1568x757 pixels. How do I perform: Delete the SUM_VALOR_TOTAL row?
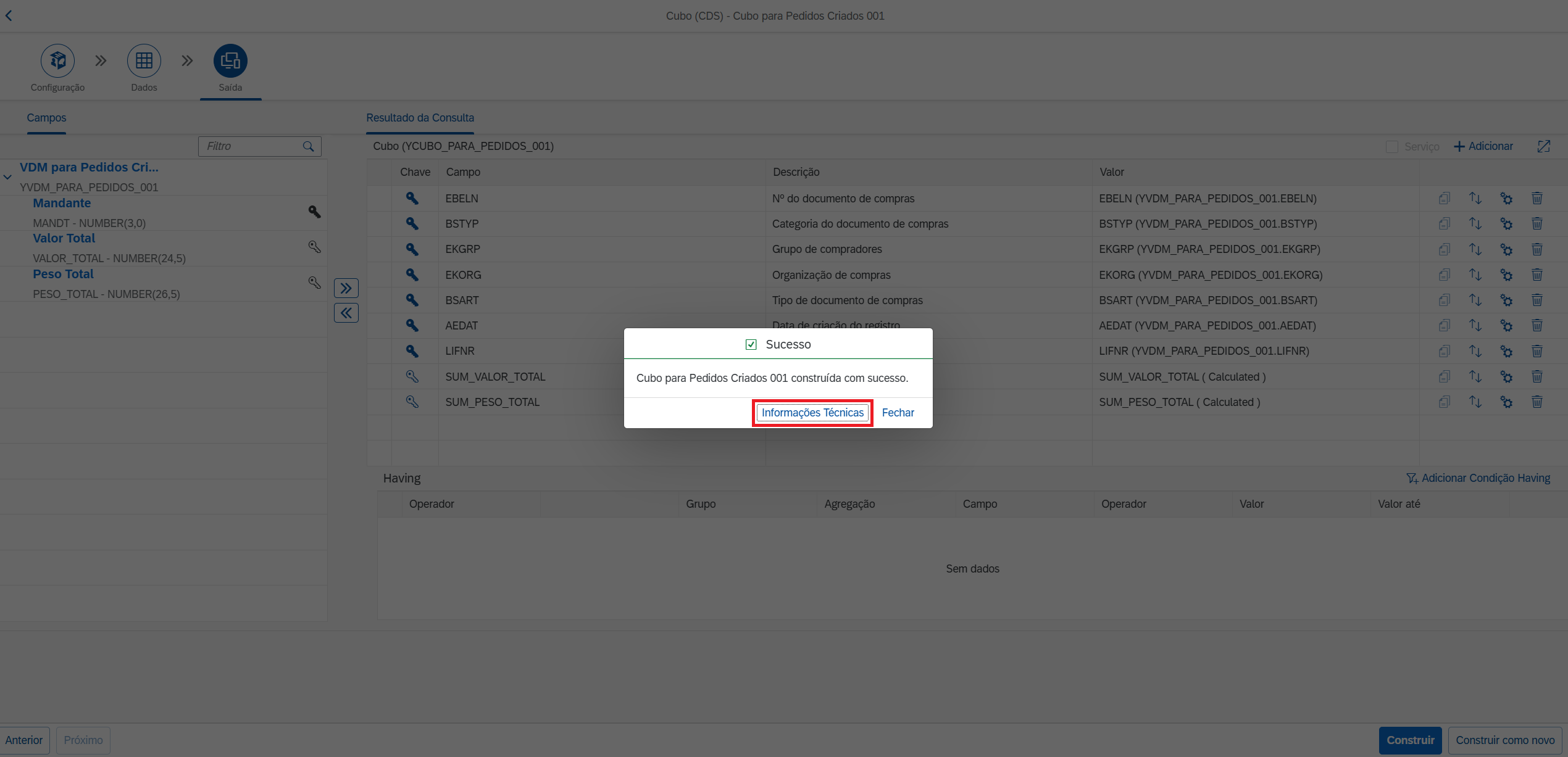click(1537, 376)
